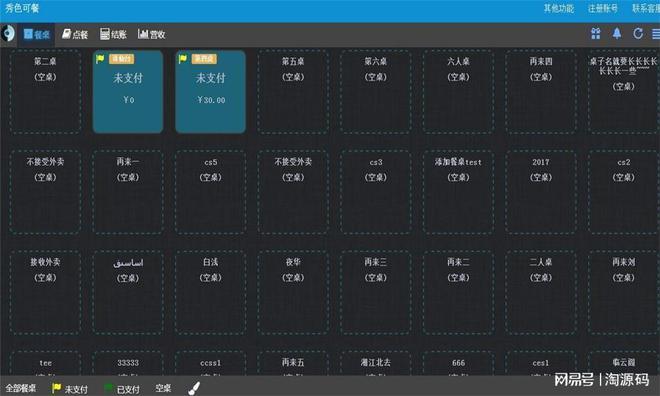The image size is (660, 396).
Task: Select the empty table cs2
Action: (x=623, y=192)
